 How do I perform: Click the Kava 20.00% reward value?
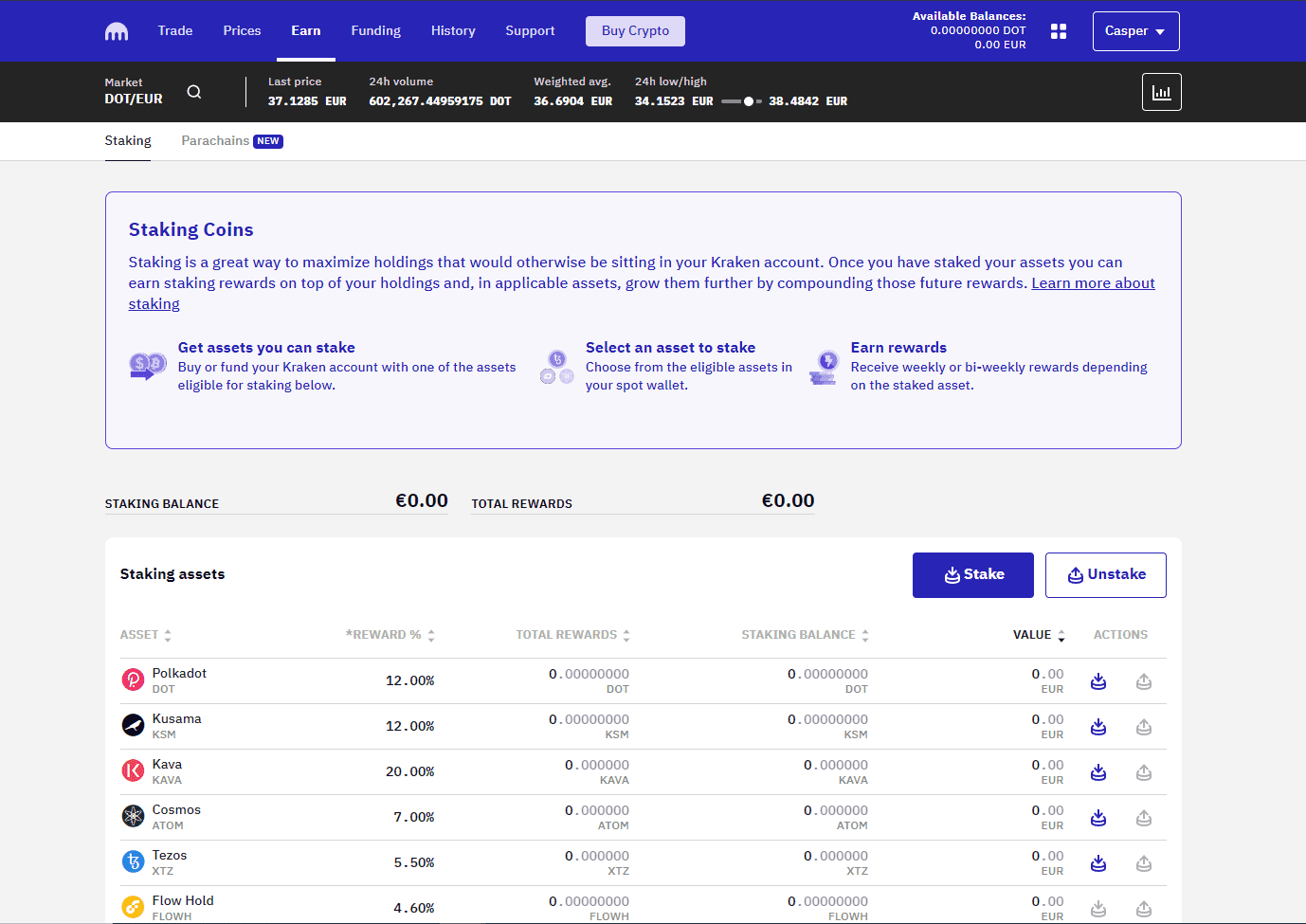410,771
